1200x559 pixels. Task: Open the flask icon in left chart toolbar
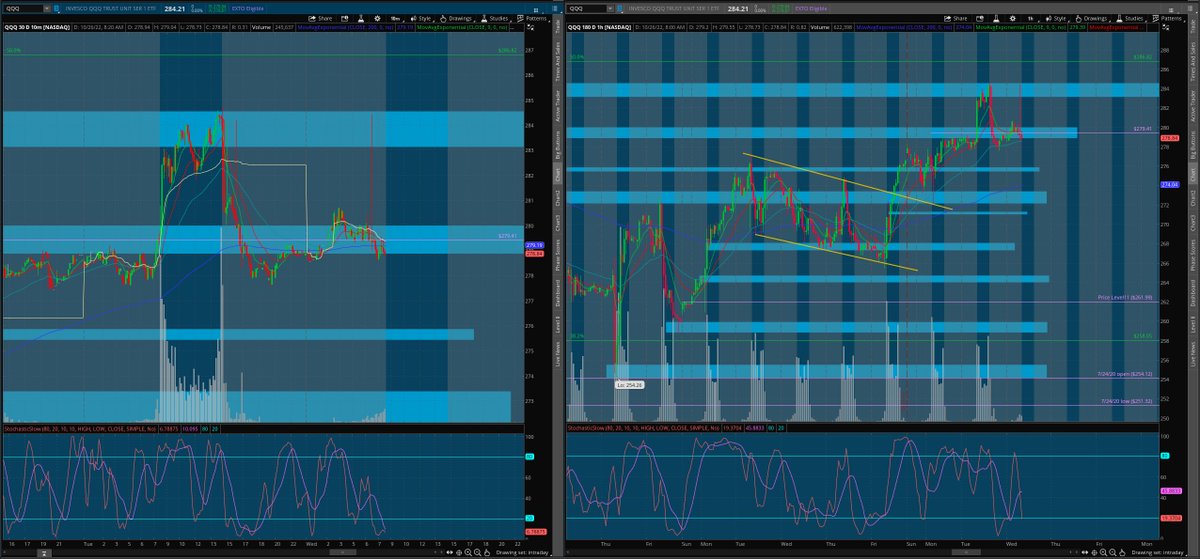point(361,18)
